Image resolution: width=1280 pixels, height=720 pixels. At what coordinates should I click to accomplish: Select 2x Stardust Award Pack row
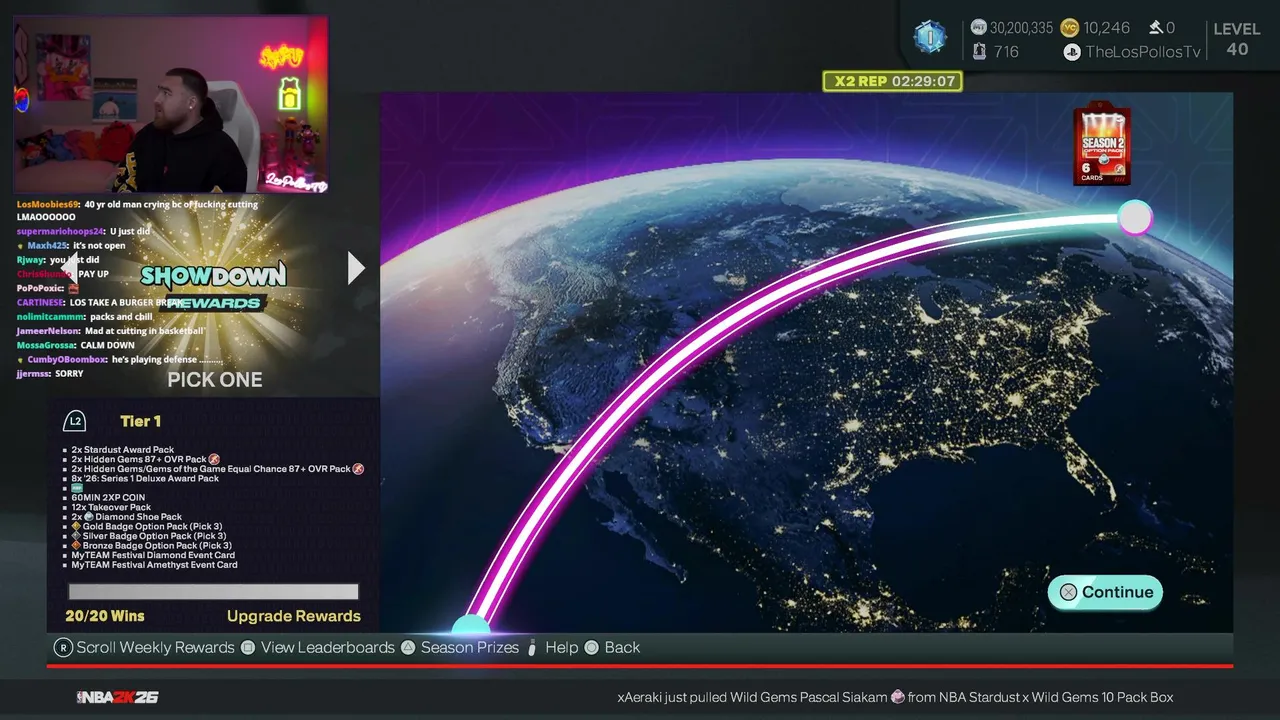[123, 450]
